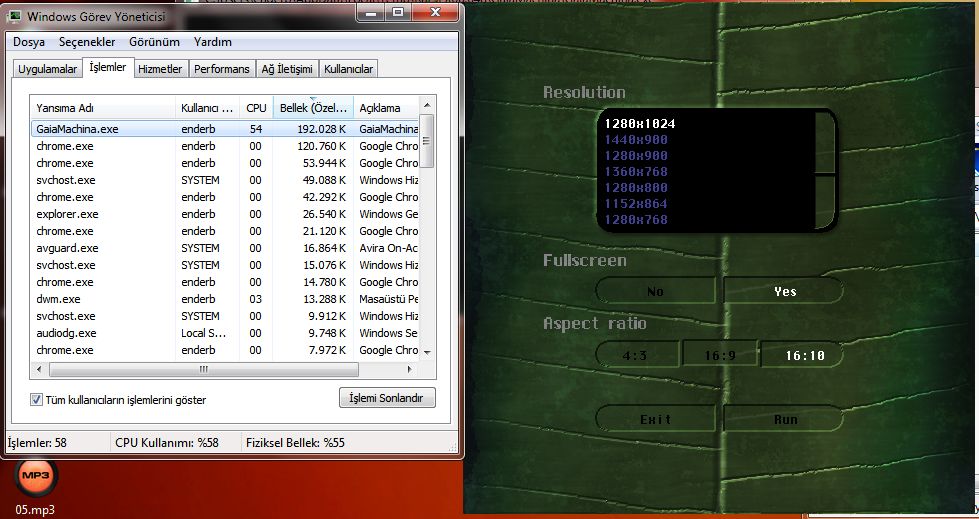The image size is (979, 519).
Task: Select the 1280x768 resolution
Action: click(636, 219)
